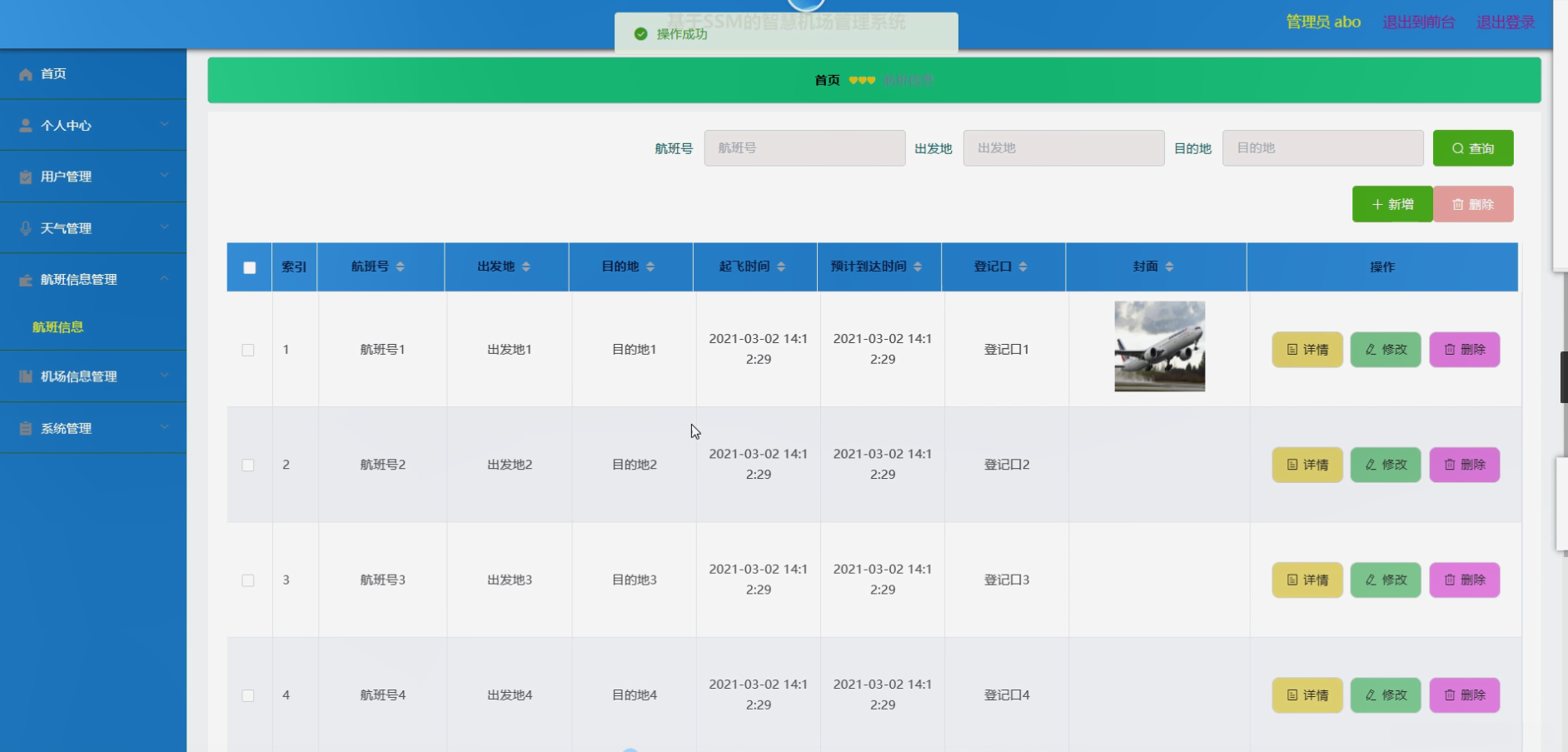Sort by 封面 column arrows
This screenshot has width=1568, height=752.
tap(1170, 266)
